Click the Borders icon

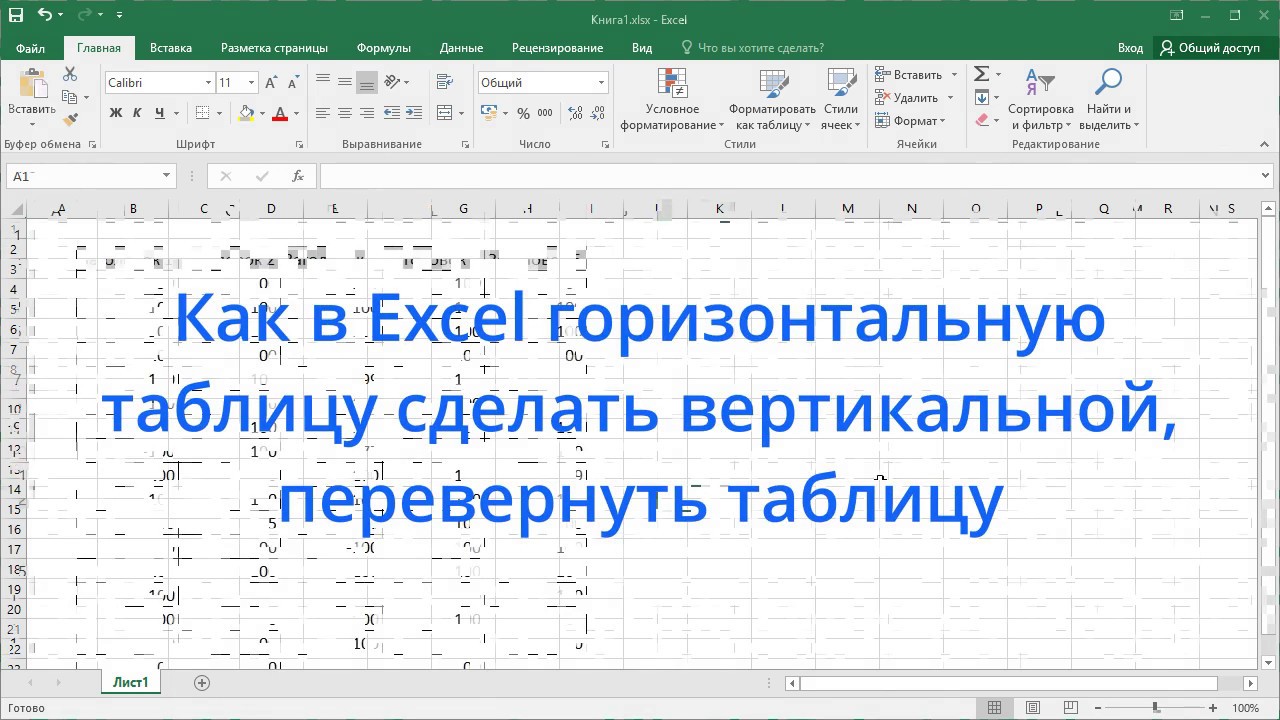pos(202,113)
